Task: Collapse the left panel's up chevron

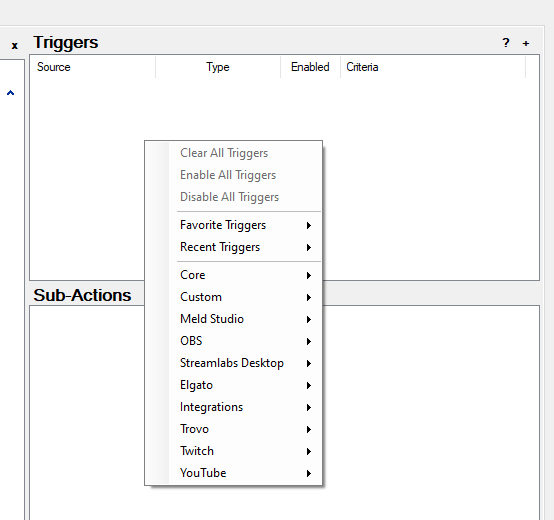Action: click(11, 93)
